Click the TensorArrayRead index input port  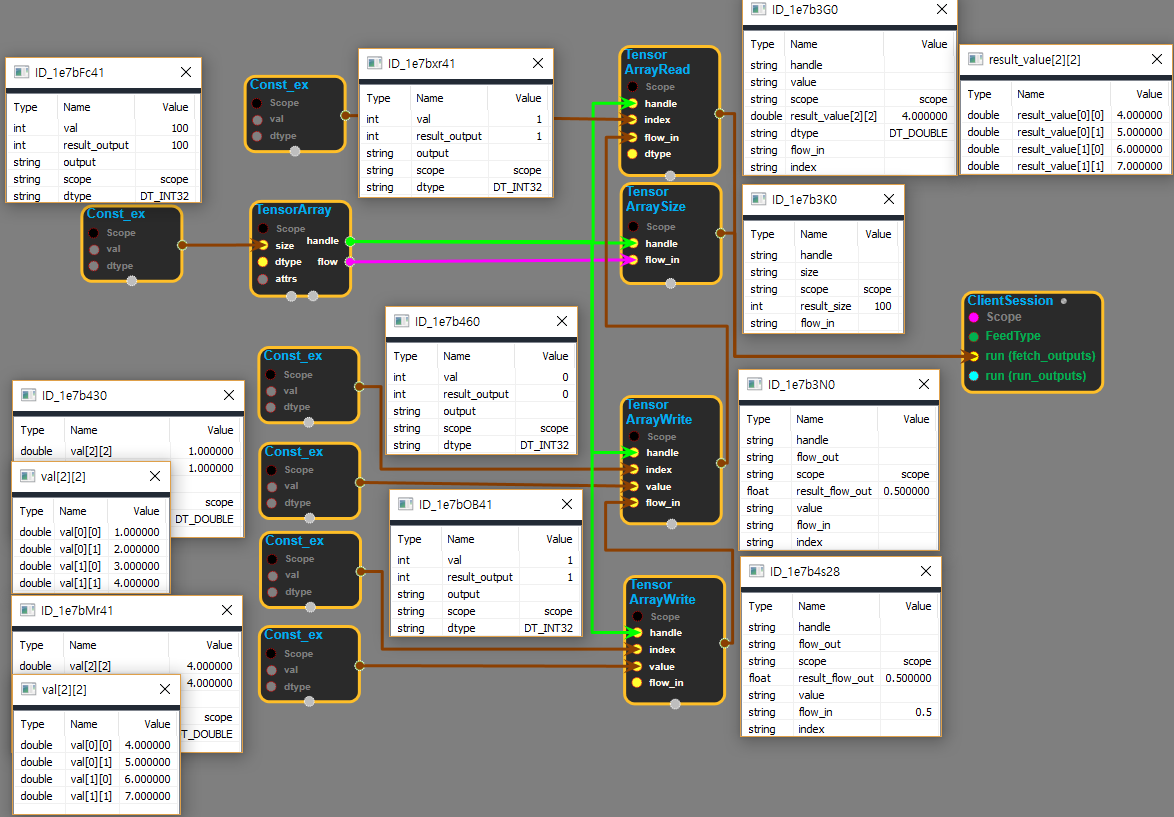632,120
